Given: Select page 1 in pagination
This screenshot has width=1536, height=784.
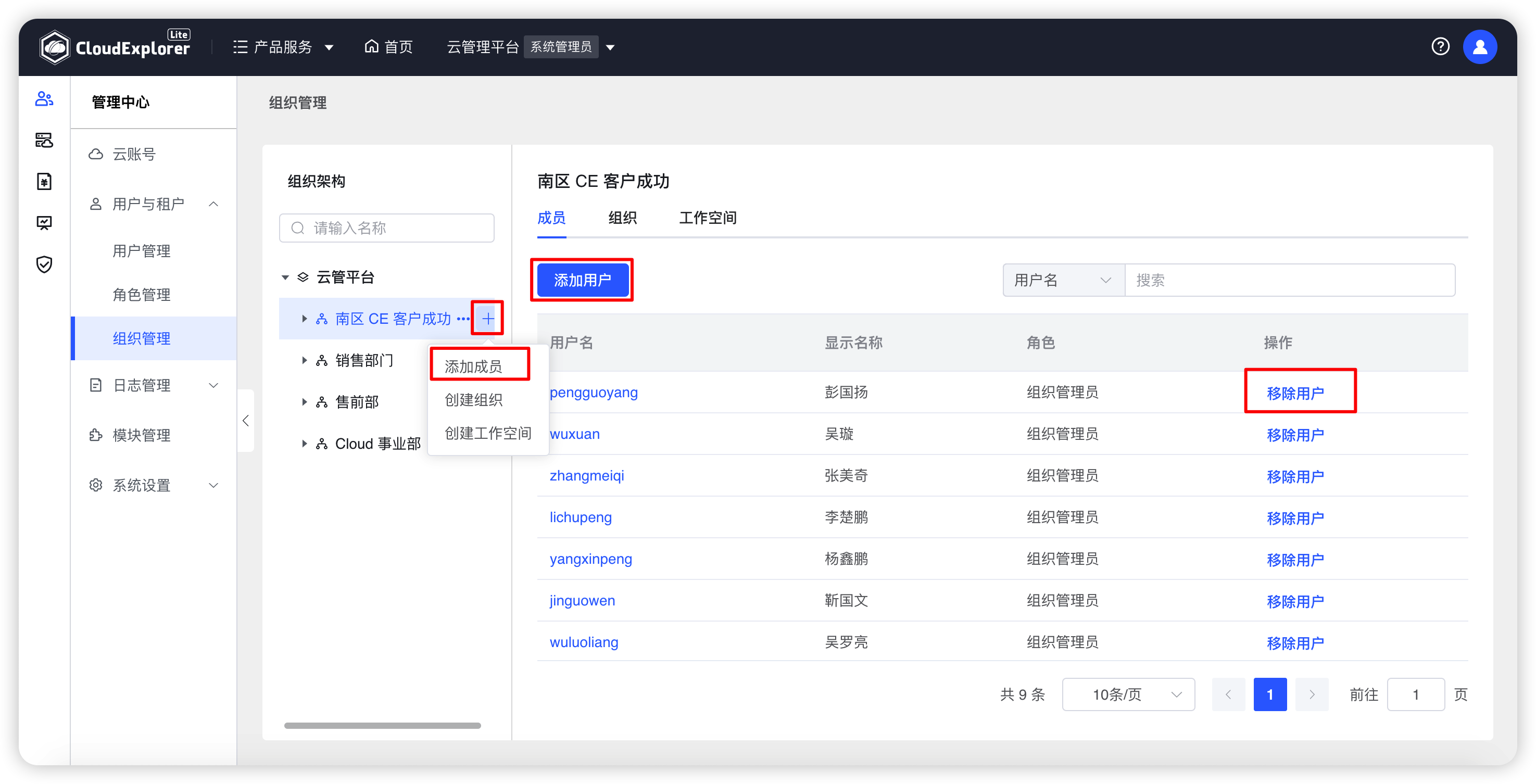Looking at the screenshot, I should [x=1270, y=694].
